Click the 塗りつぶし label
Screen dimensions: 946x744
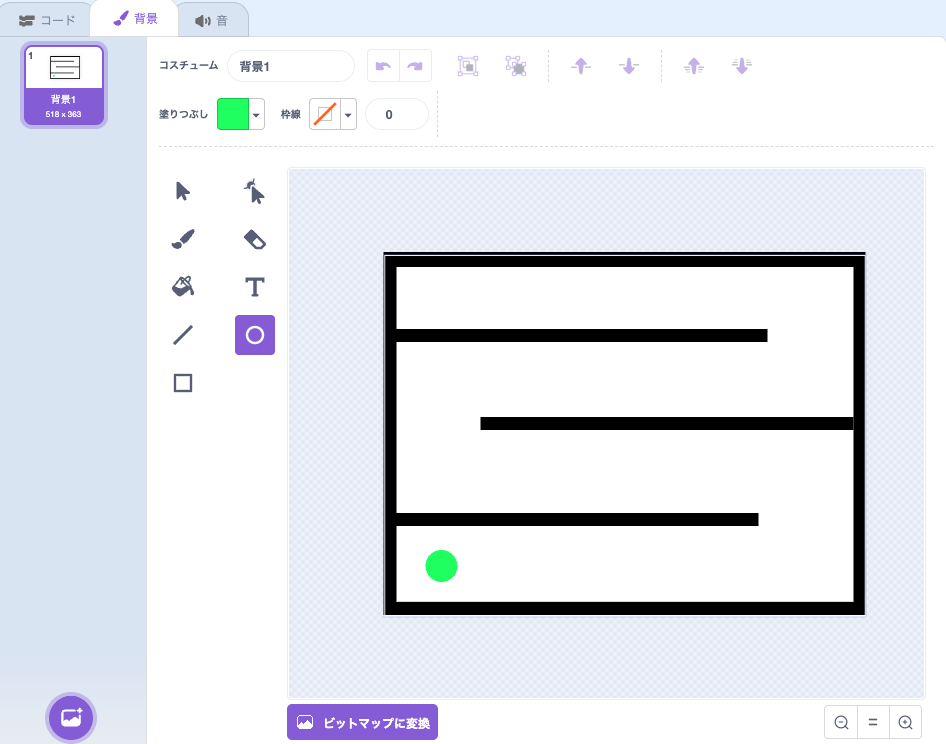[x=183, y=114]
